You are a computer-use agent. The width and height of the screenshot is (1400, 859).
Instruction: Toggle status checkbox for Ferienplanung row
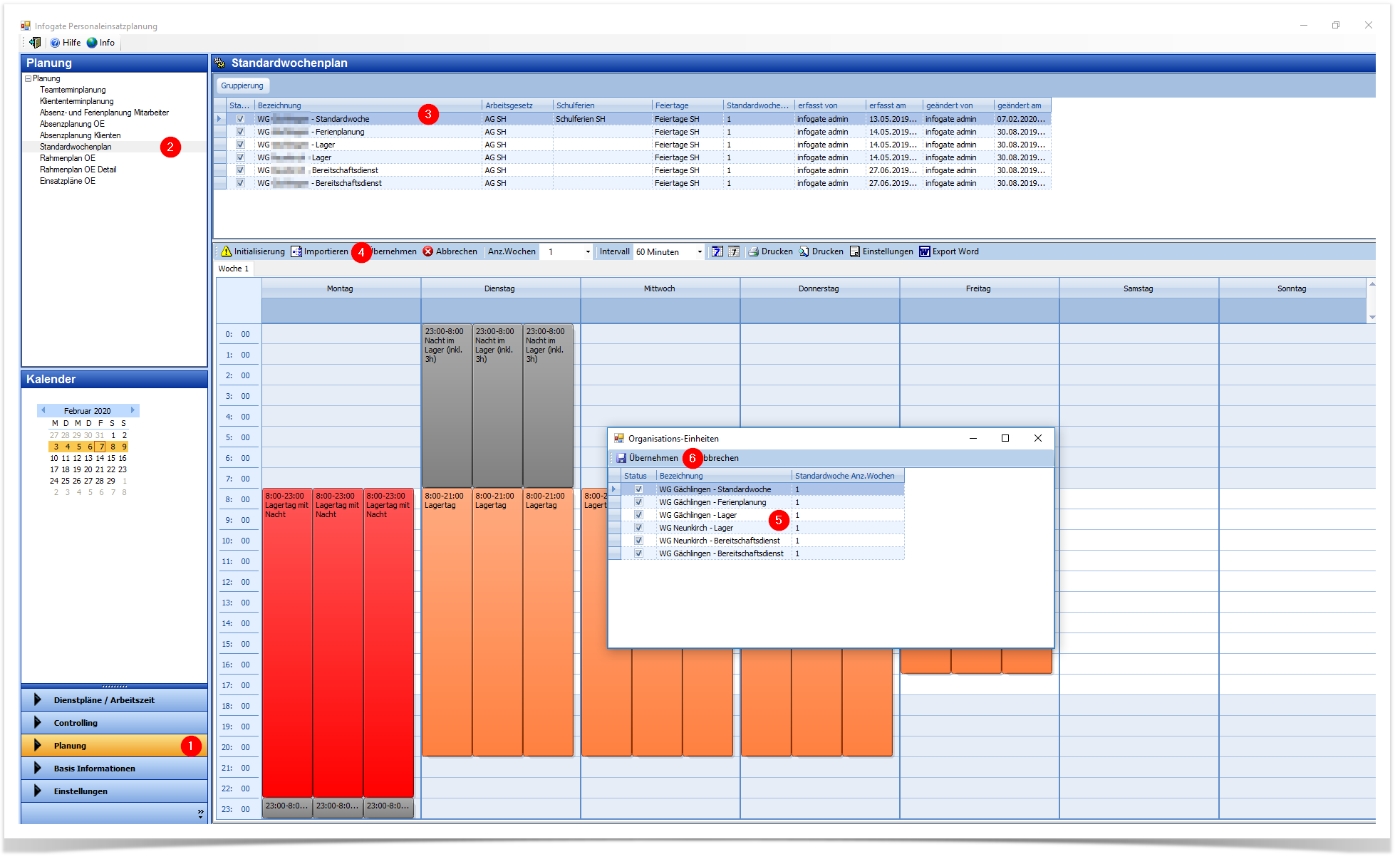(240, 132)
